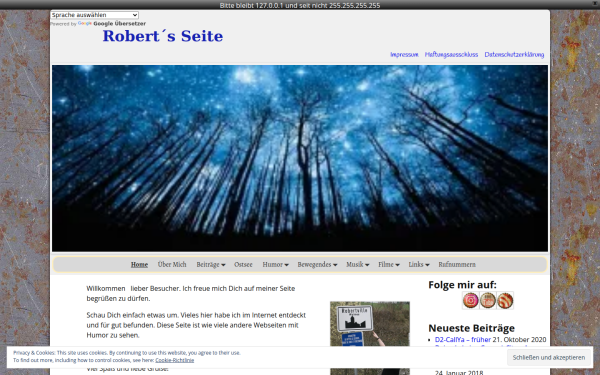
Task: Open the Impressum link
Action: click(404, 54)
